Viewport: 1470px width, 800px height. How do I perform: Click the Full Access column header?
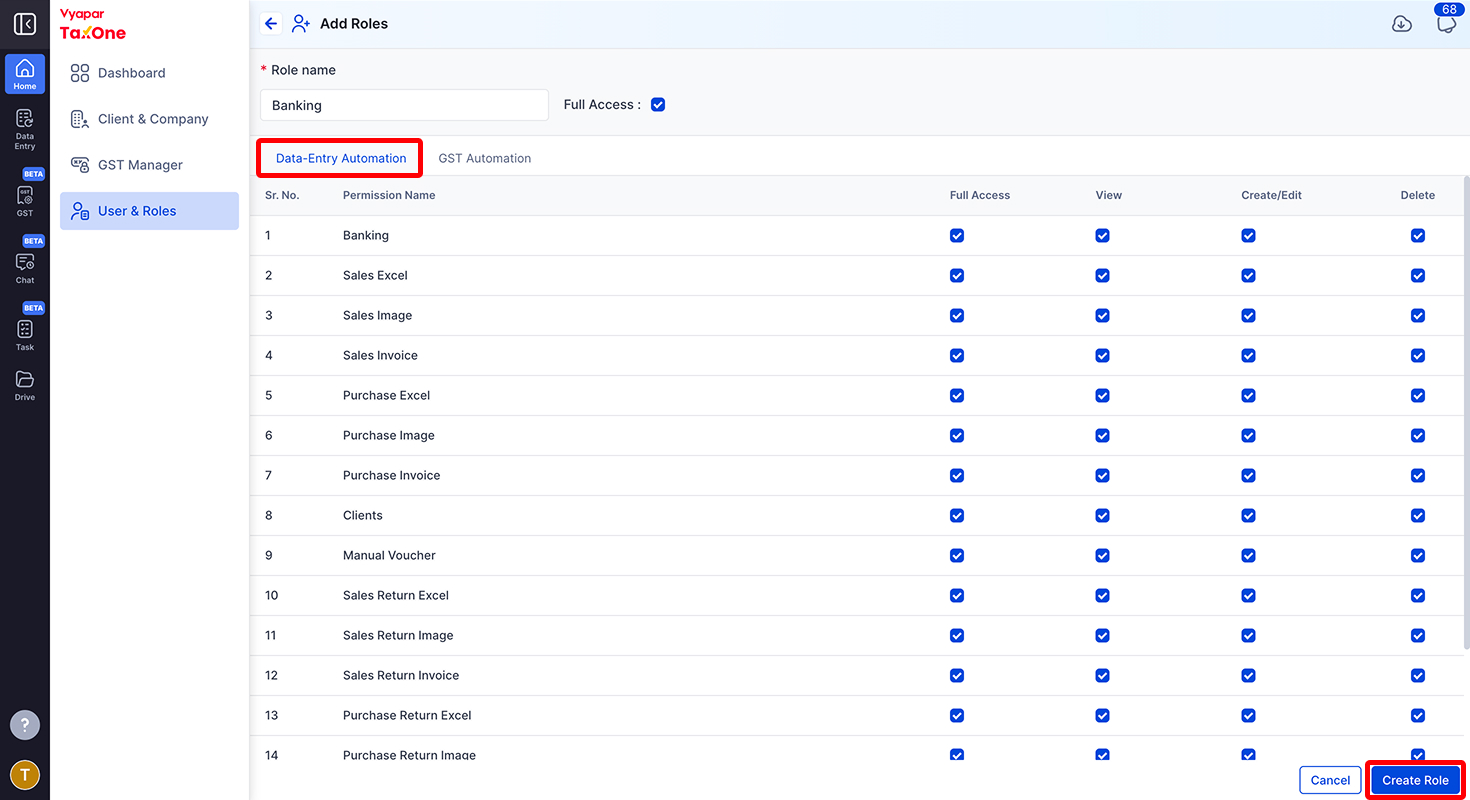(980, 195)
